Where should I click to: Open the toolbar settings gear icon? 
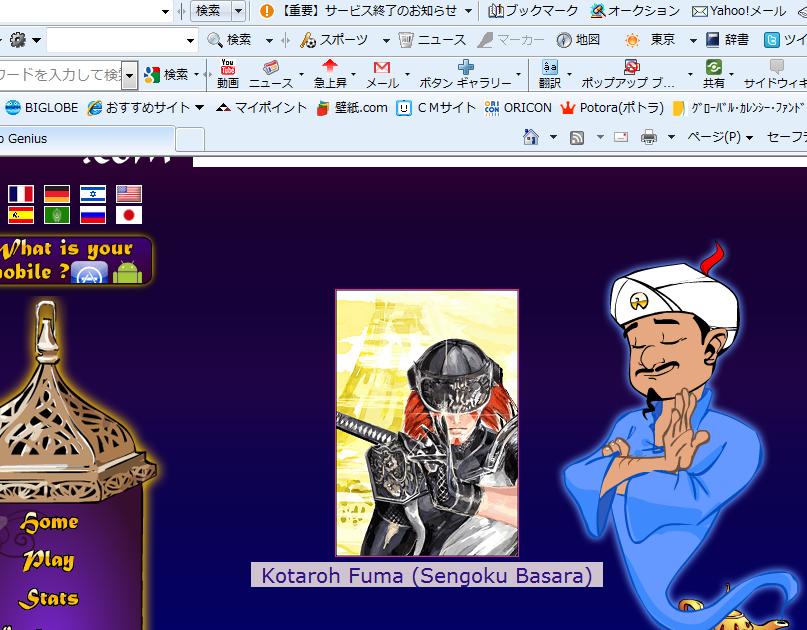click(x=17, y=40)
